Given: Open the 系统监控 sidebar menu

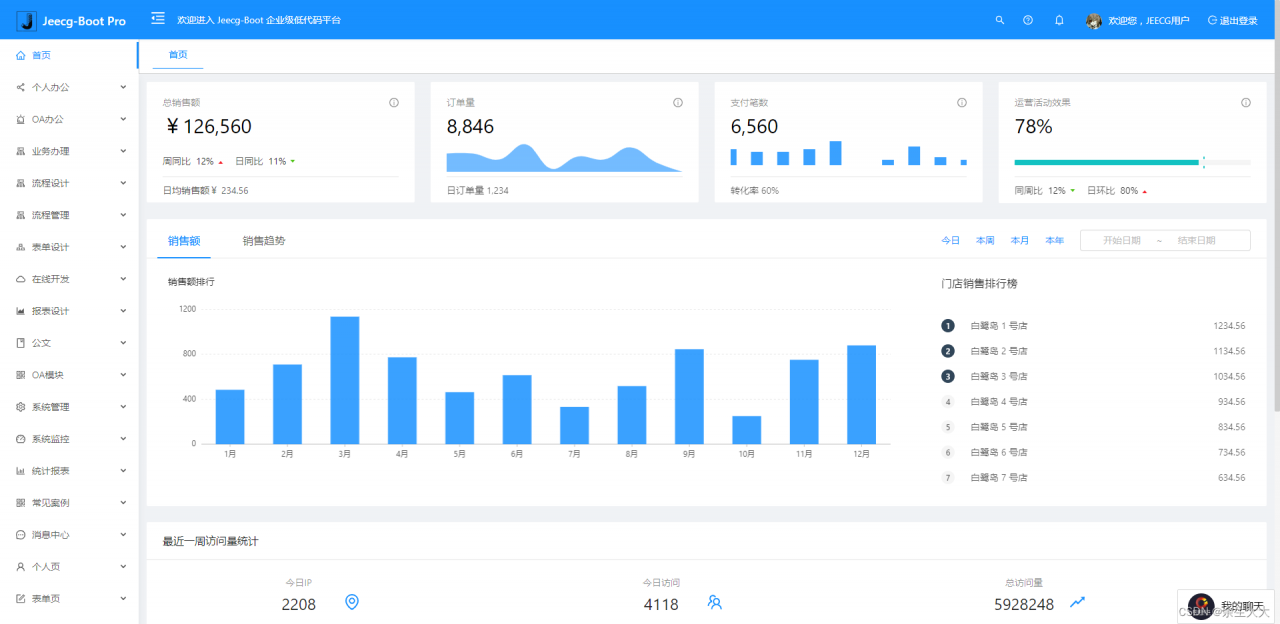Looking at the screenshot, I should [69, 439].
